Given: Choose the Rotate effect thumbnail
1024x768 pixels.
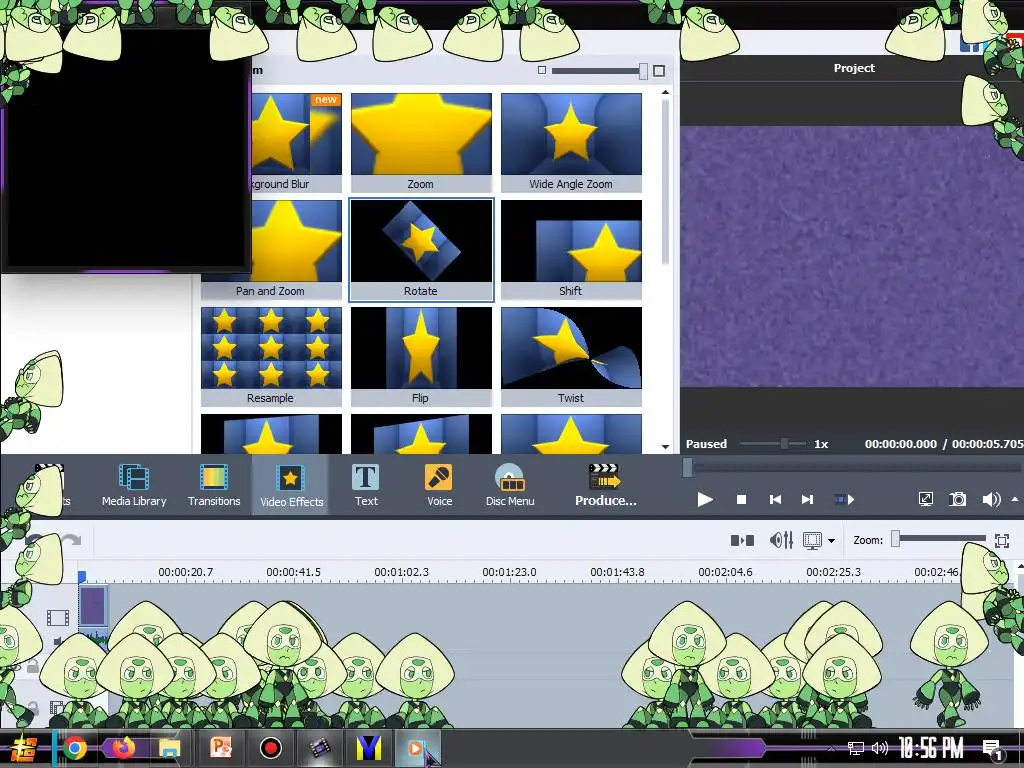Looking at the screenshot, I should pyautogui.click(x=421, y=249).
